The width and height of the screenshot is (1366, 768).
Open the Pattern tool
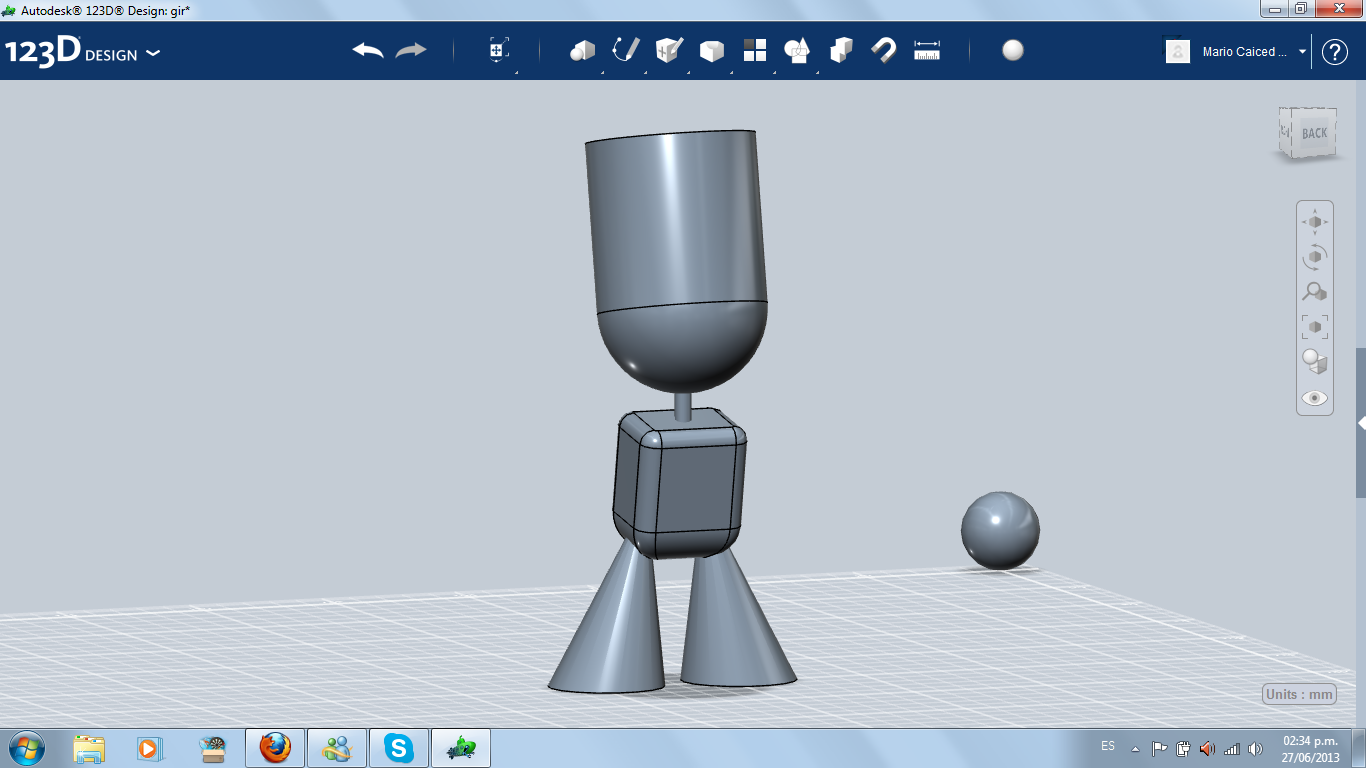click(x=754, y=50)
